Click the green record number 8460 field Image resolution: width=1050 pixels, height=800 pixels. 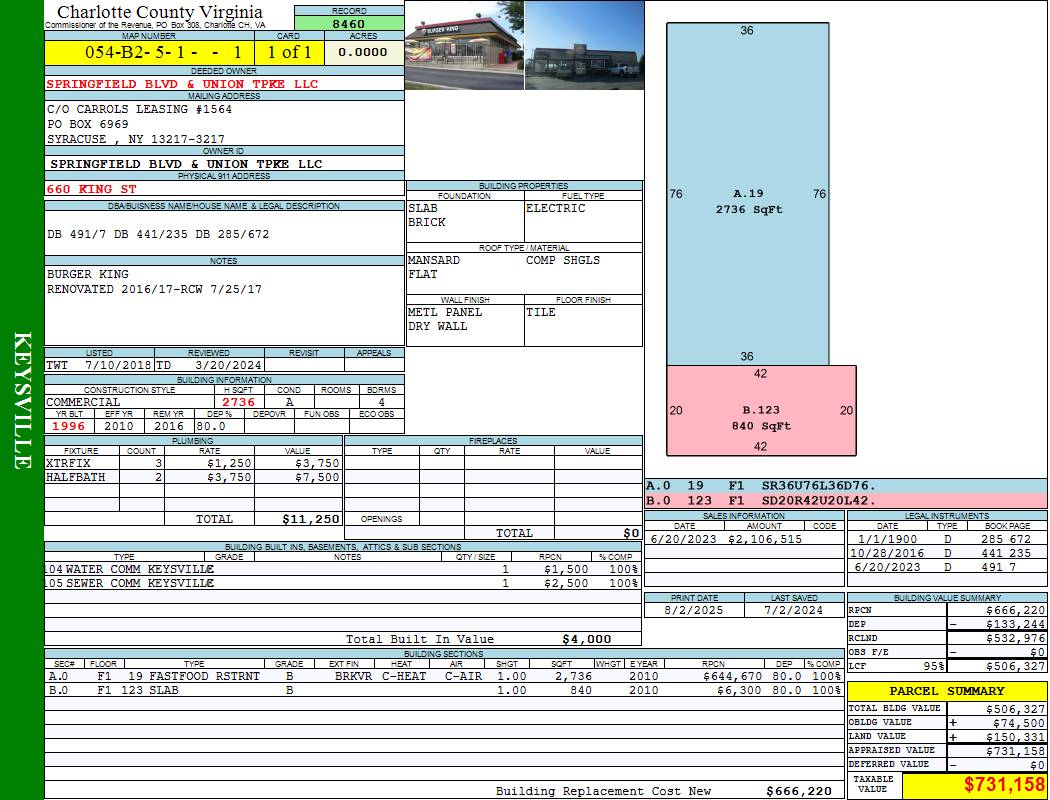349,23
